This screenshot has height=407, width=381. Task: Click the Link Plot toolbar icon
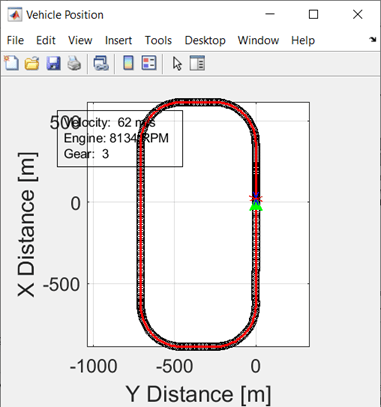click(x=101, y=63)
